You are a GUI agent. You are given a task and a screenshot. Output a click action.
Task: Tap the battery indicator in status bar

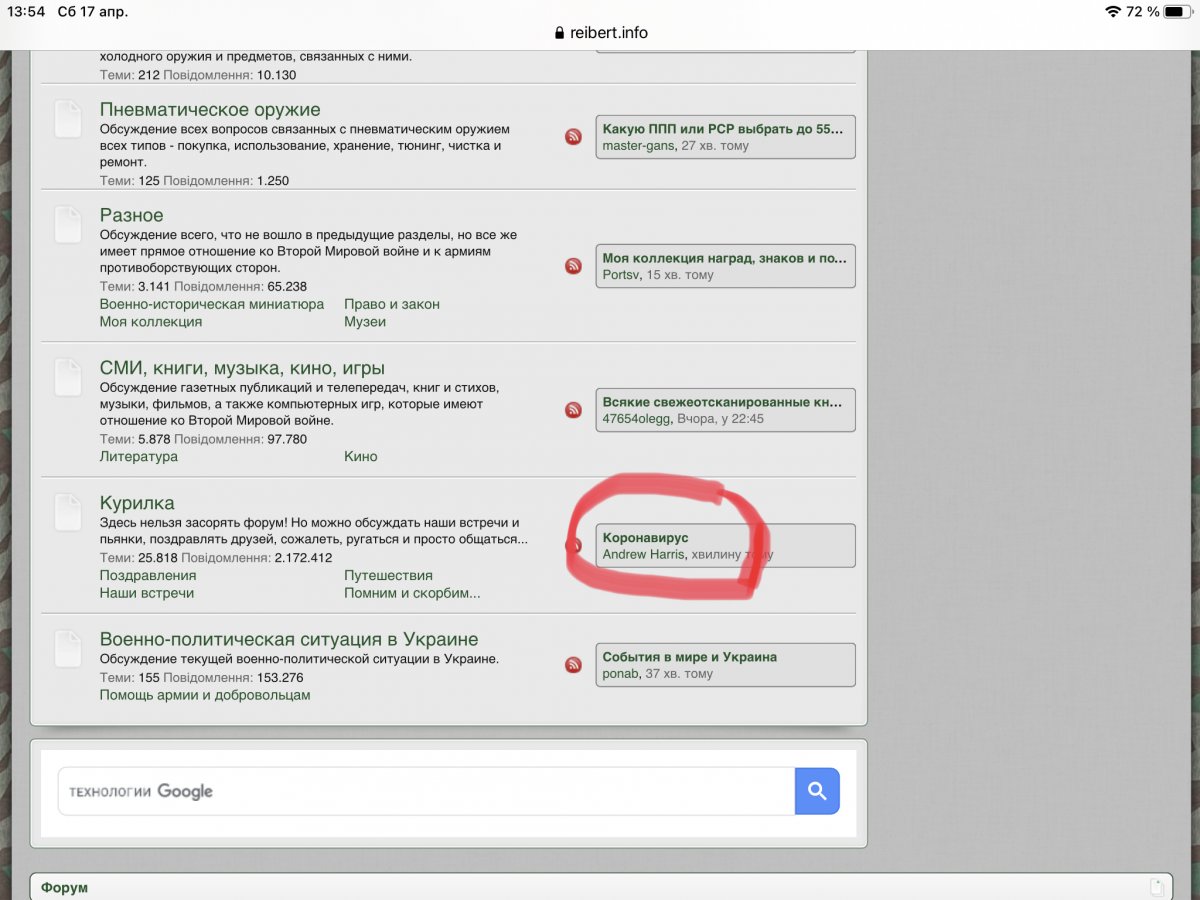(1177, 12)
